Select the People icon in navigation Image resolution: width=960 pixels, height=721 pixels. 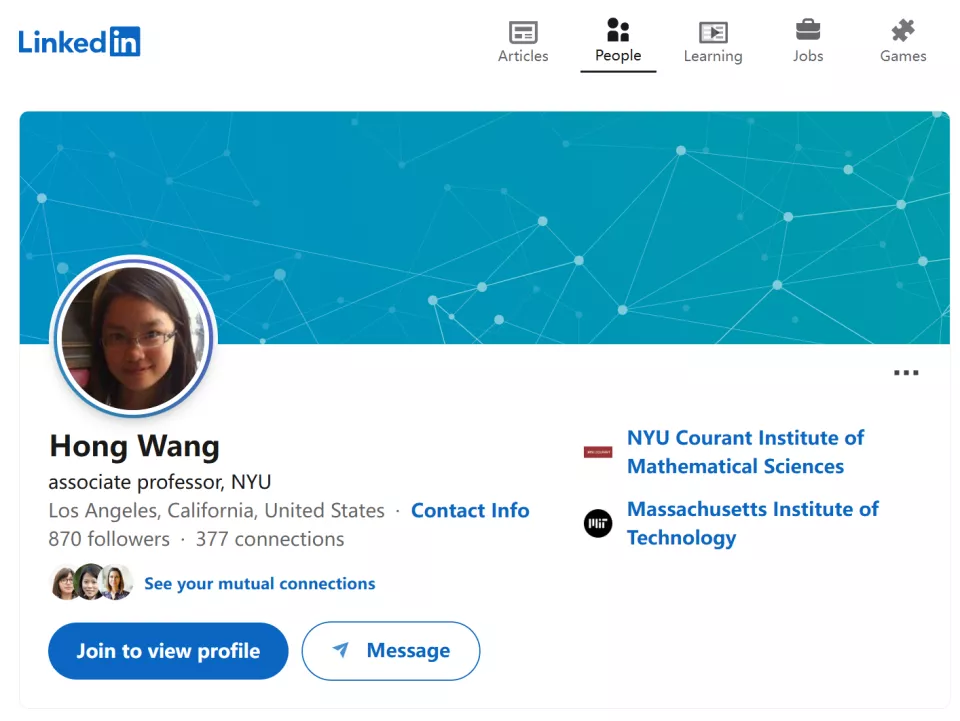point(618,30)
